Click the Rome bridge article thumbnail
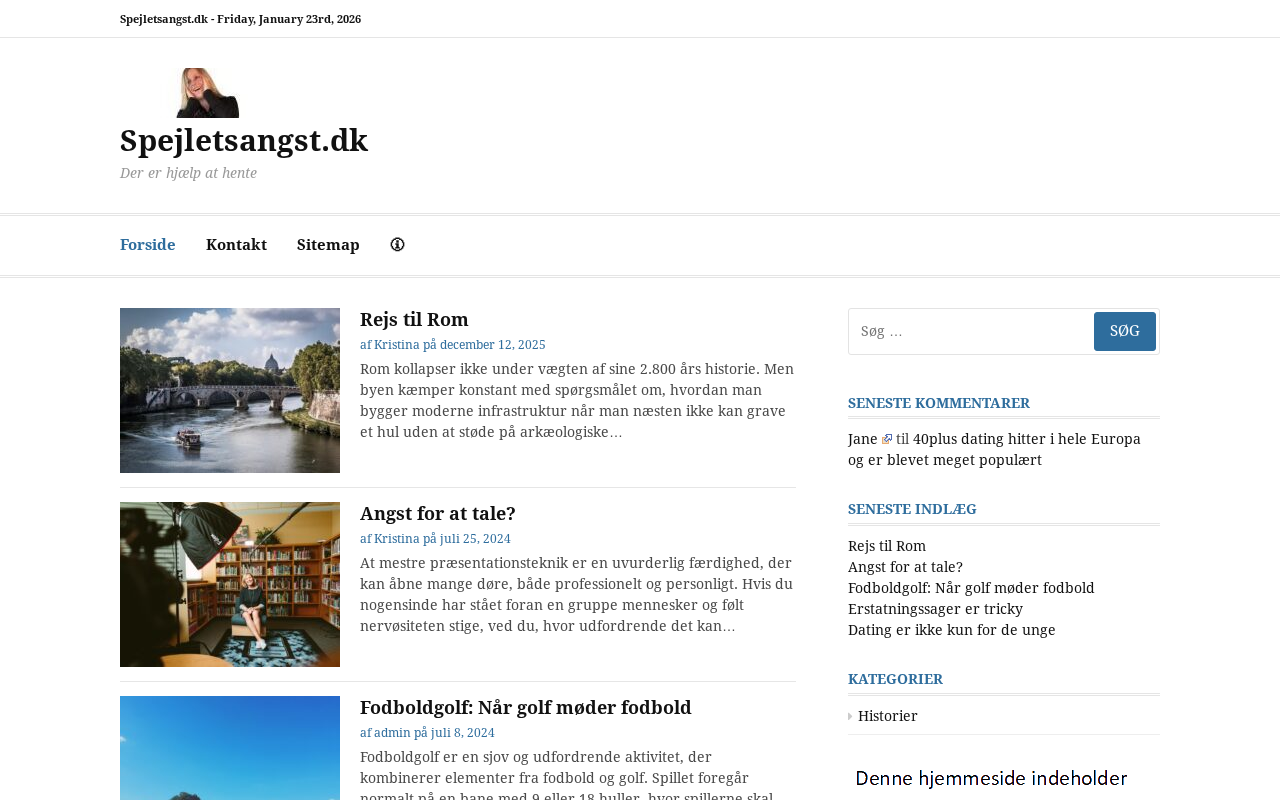Screen dimensions: 1280x800 pos(230,390)
